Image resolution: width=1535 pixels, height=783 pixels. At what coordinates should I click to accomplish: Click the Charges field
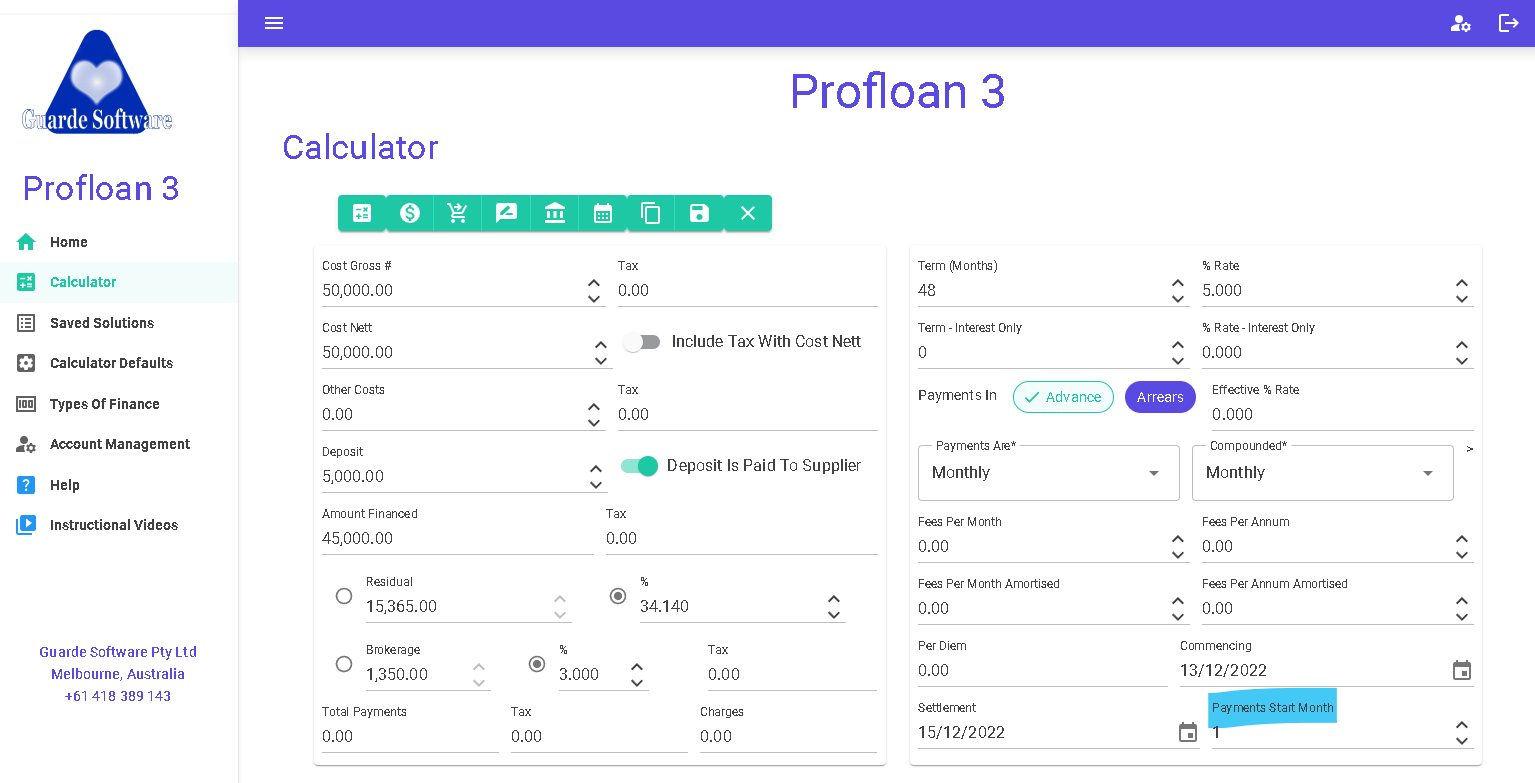pos(788,737)
